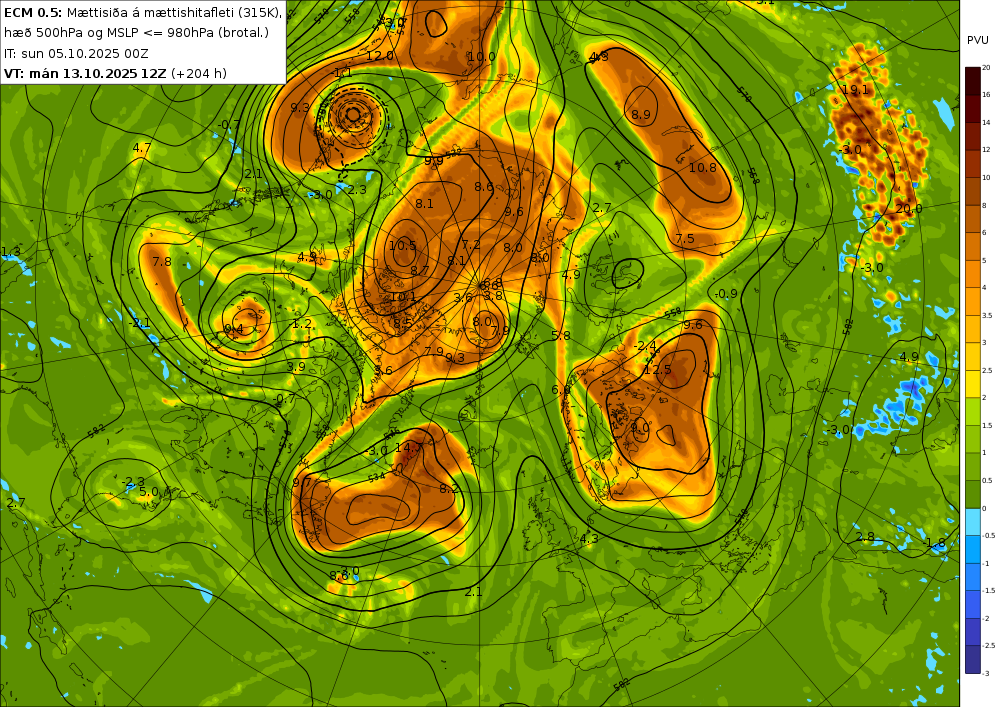Select the valid time 'VT: mán 13.10.2025 12Z'
The height and width of the screenshot is (707, 1000).
click(x=85, y=73)
